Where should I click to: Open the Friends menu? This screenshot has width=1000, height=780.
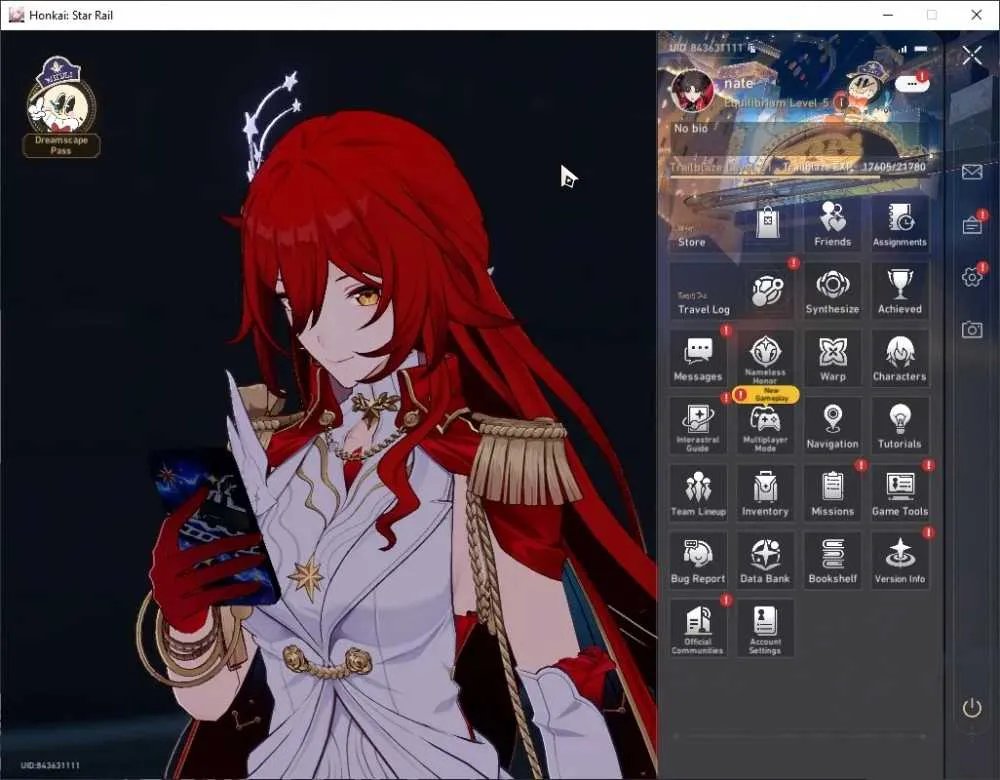pos(832,224)
